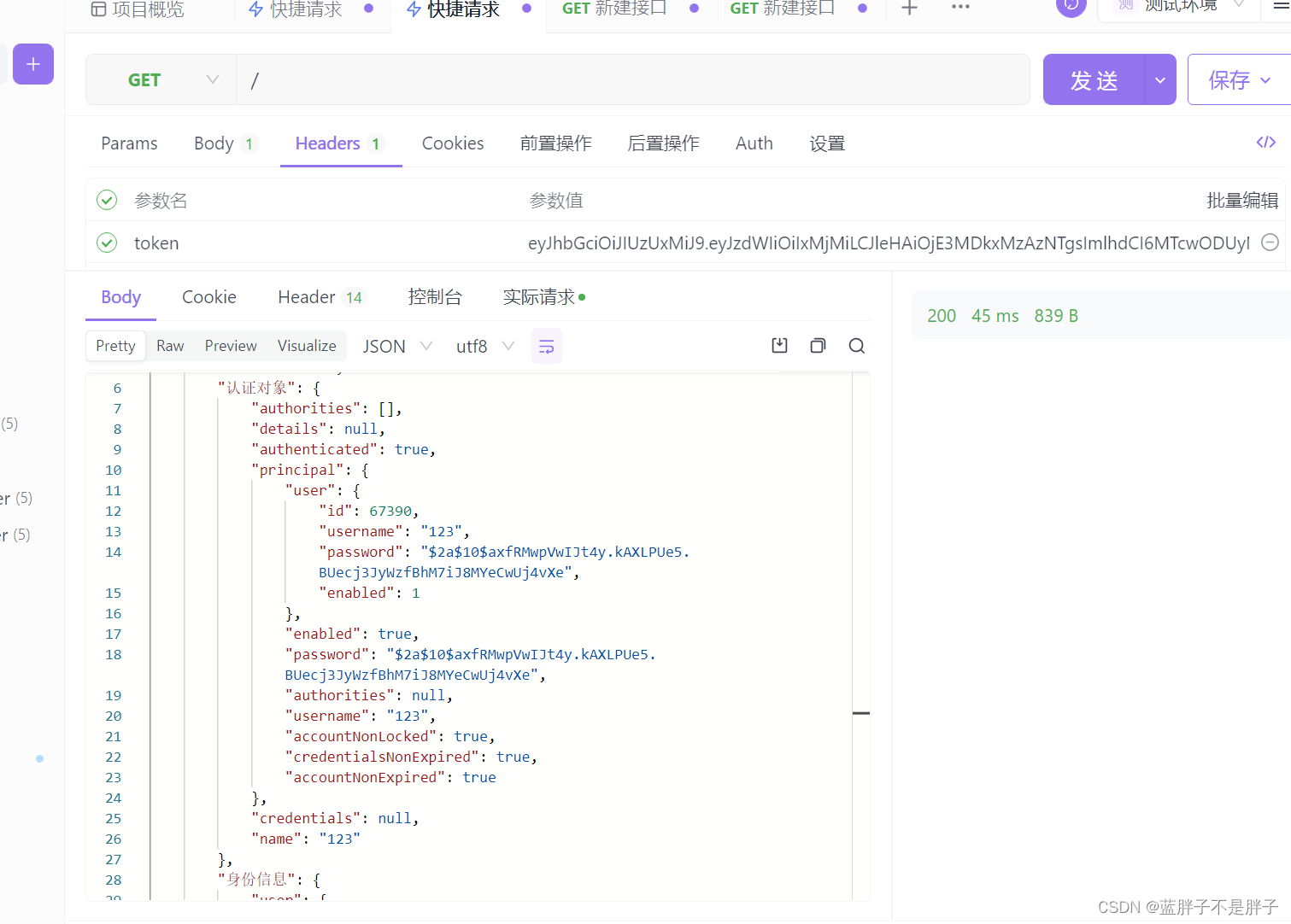Select the Preview view mode
1291x924 pixels.
231,345
